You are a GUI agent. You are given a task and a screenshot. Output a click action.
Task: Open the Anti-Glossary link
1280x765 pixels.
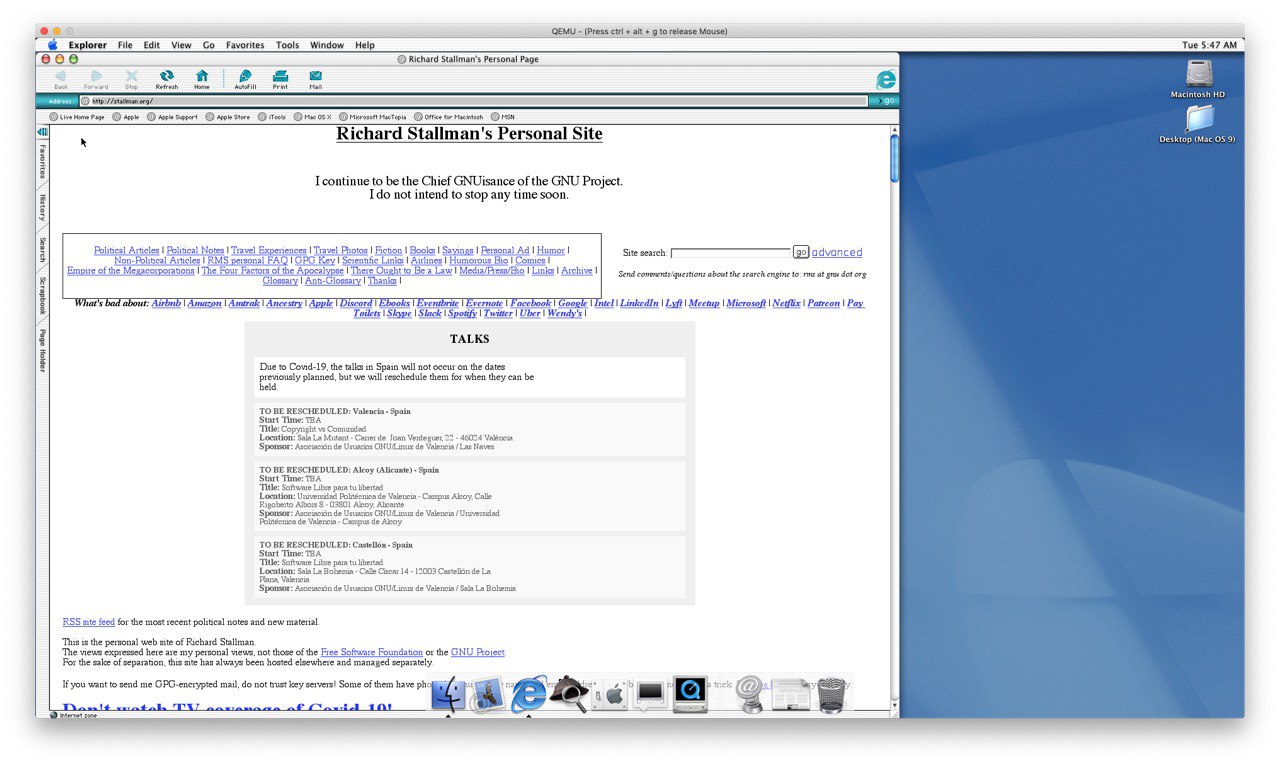pyautogui.click(x=333, y=281)
